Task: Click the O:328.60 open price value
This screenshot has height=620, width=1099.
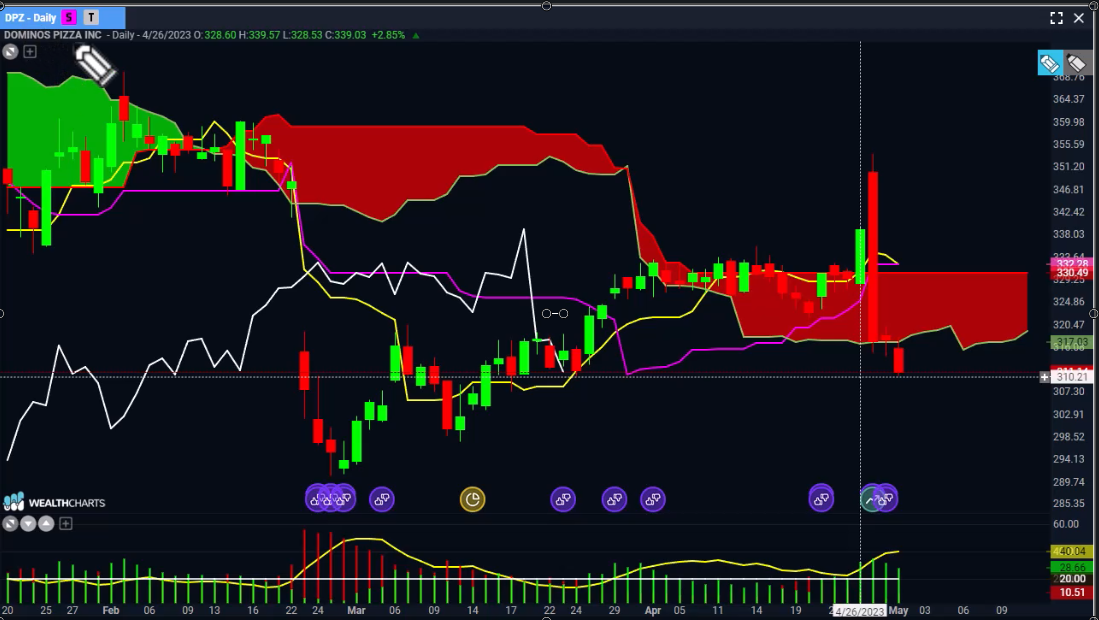Action: point(215,35)
